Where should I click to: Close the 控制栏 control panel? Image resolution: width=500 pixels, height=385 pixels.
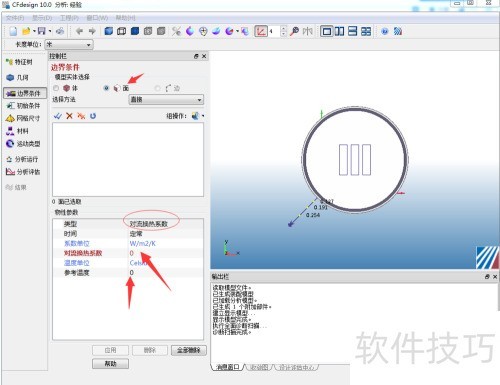click(204, 56)
